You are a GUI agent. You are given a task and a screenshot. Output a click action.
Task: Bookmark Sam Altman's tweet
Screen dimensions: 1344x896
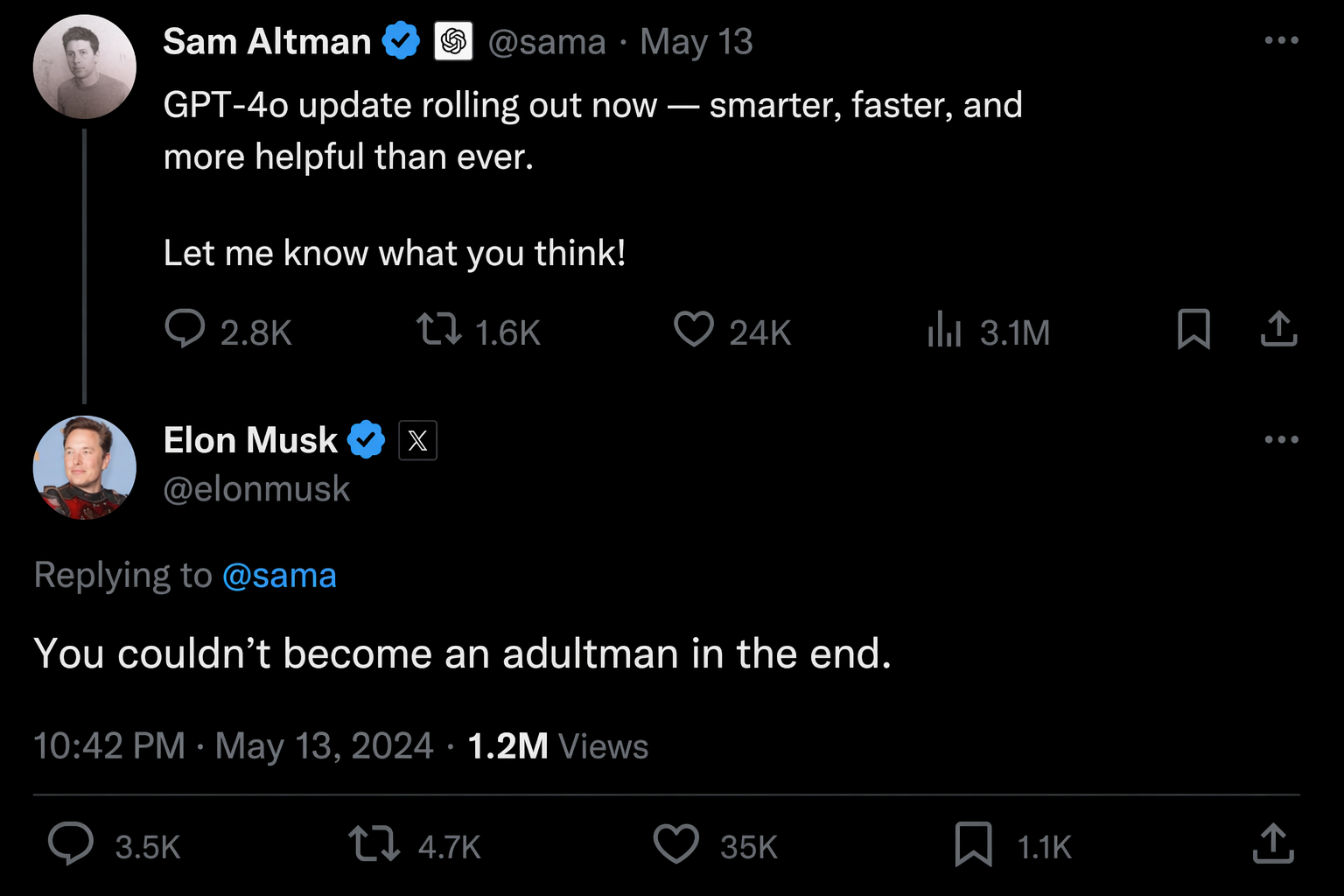(1193, 330)
